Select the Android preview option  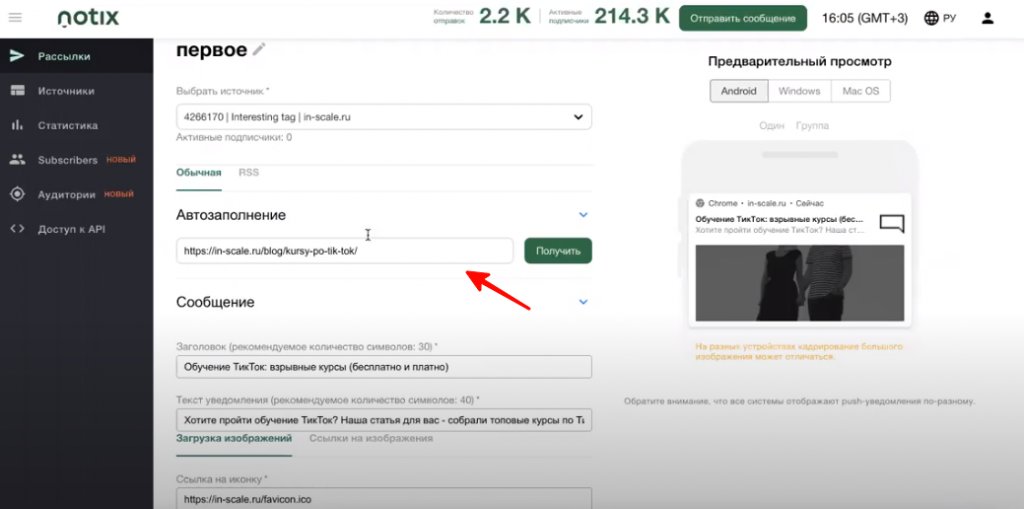739,91
